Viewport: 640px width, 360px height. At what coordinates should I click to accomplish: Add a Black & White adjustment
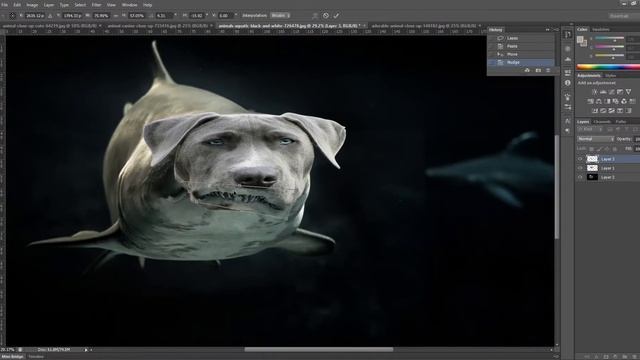pos(607,101)
